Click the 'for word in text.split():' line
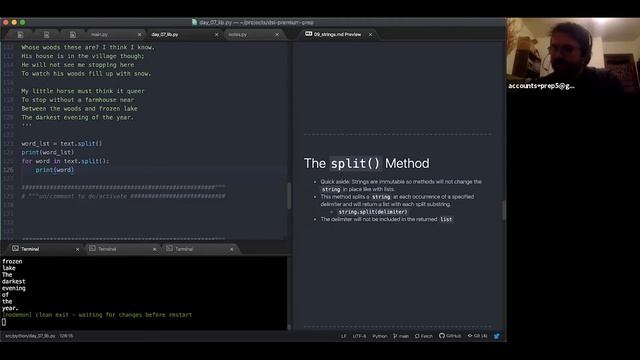Image resolution: width=640 pixels, height=360 pixels. point(65,161)
